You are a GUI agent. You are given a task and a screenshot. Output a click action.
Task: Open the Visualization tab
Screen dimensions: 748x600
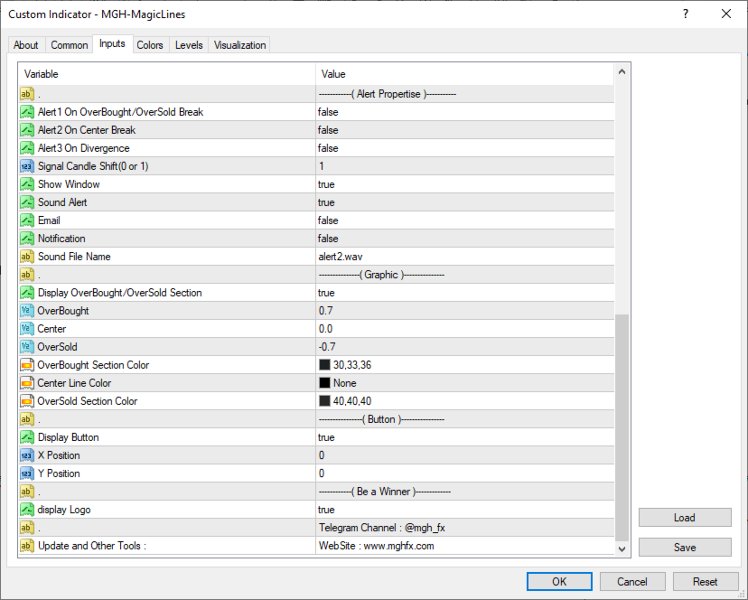[x=240, y=45]
